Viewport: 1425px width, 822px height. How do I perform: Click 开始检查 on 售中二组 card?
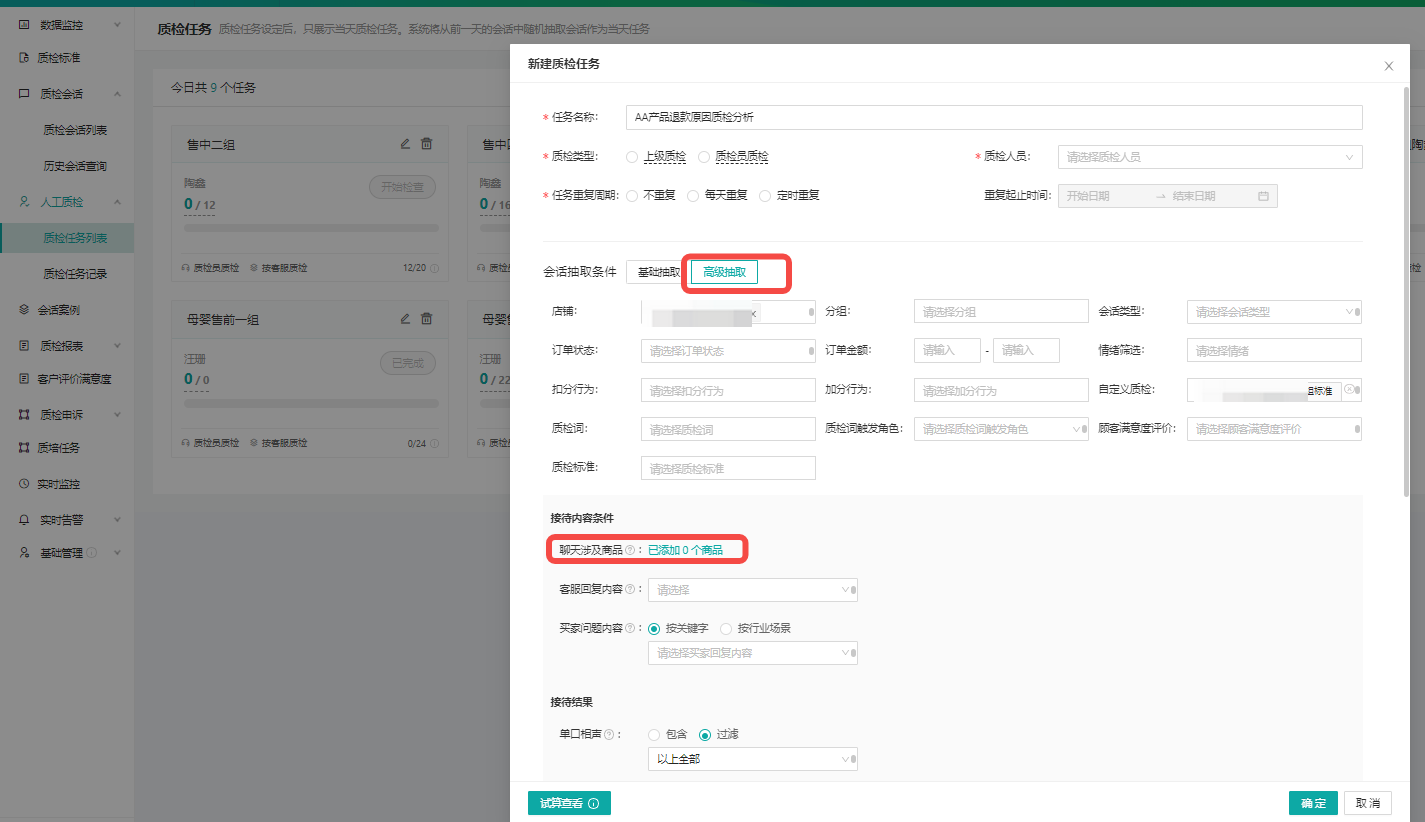[402, 187]
